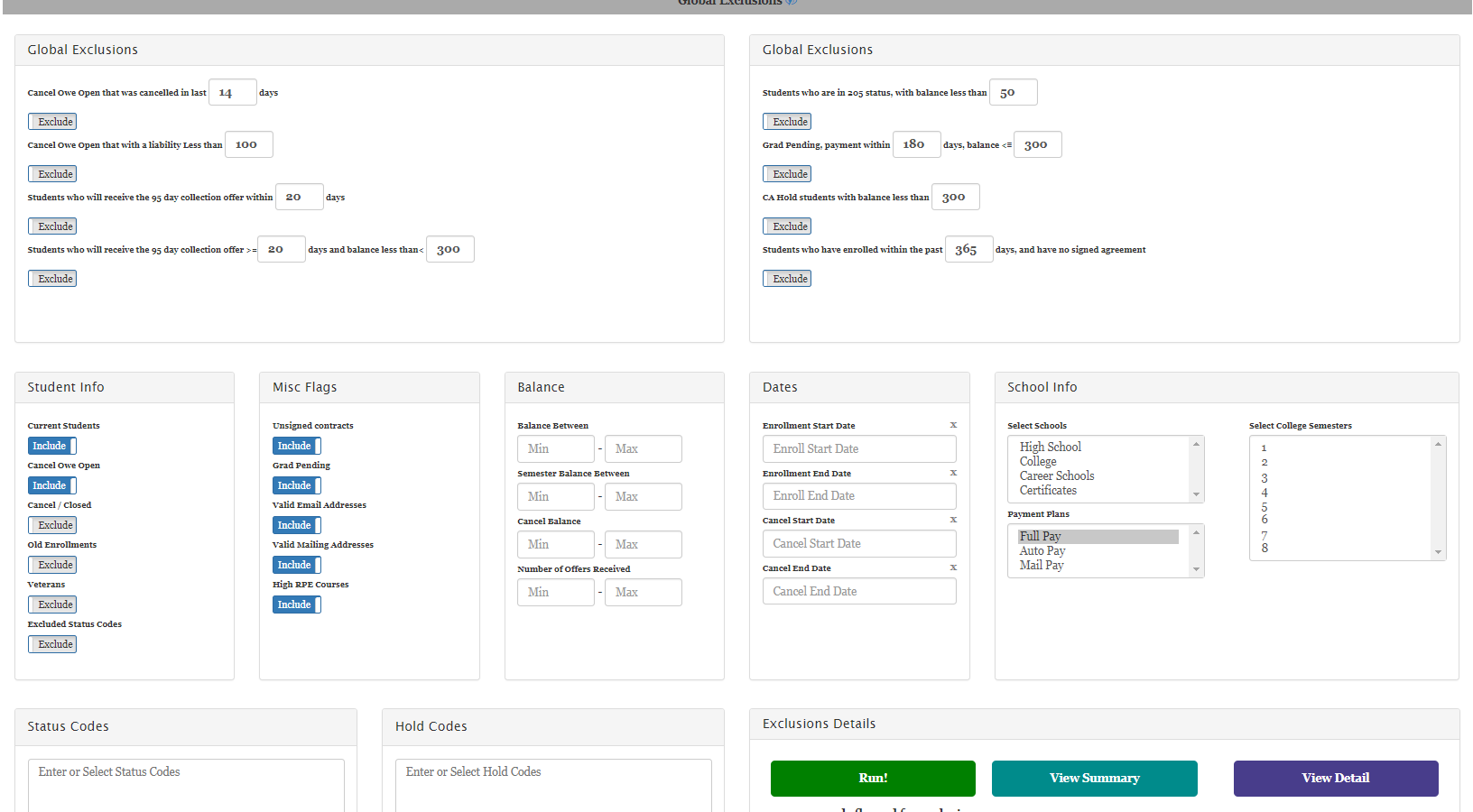Click the Cancel Start Date input
The width and height of the screenshot is (1473, 812).
point(859,543)
